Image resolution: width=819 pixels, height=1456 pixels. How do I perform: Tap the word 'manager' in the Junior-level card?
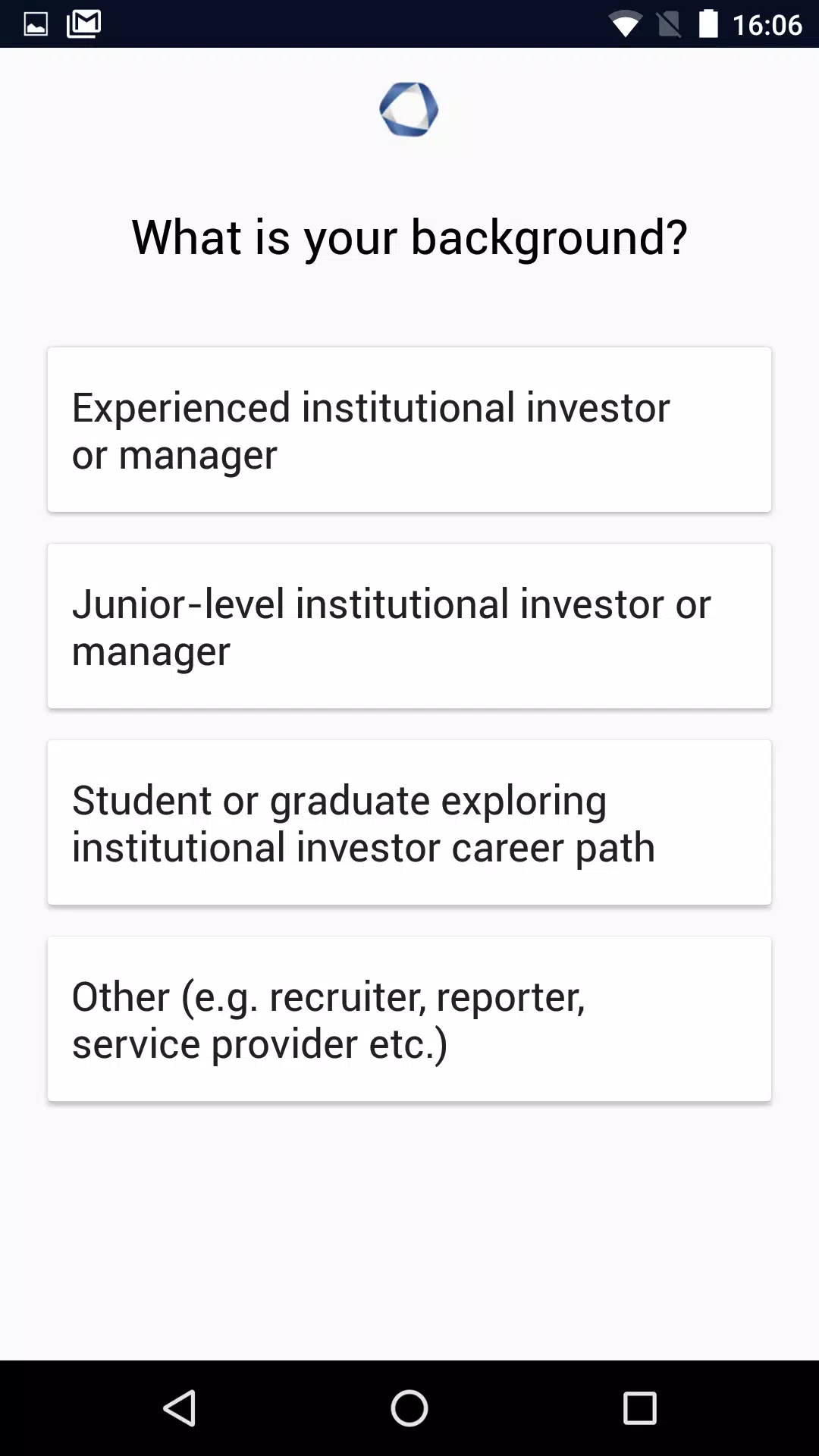click(151, 652)
